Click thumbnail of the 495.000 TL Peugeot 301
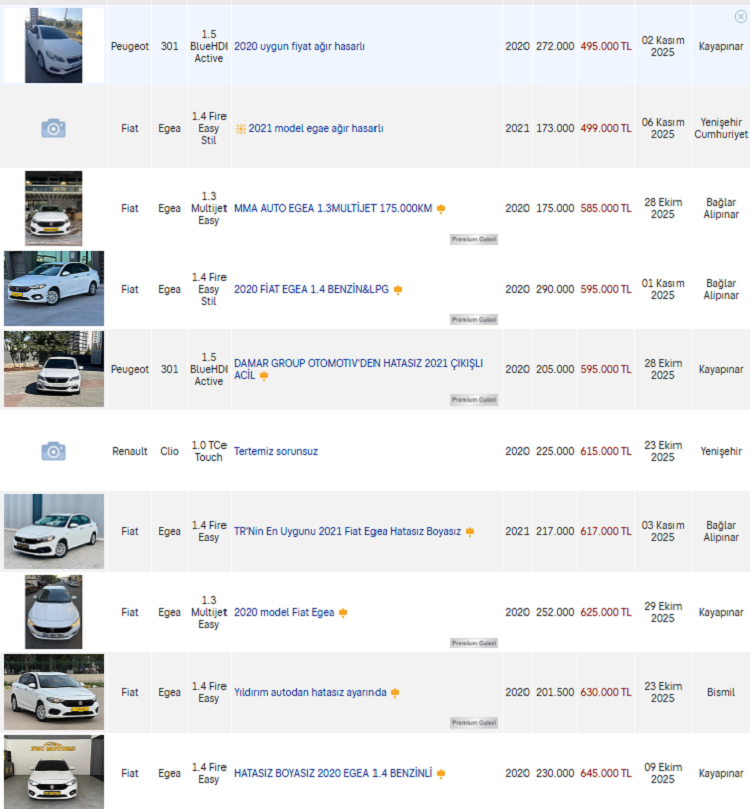The width and height of the screenshot is (750, 809). point(53,45)
